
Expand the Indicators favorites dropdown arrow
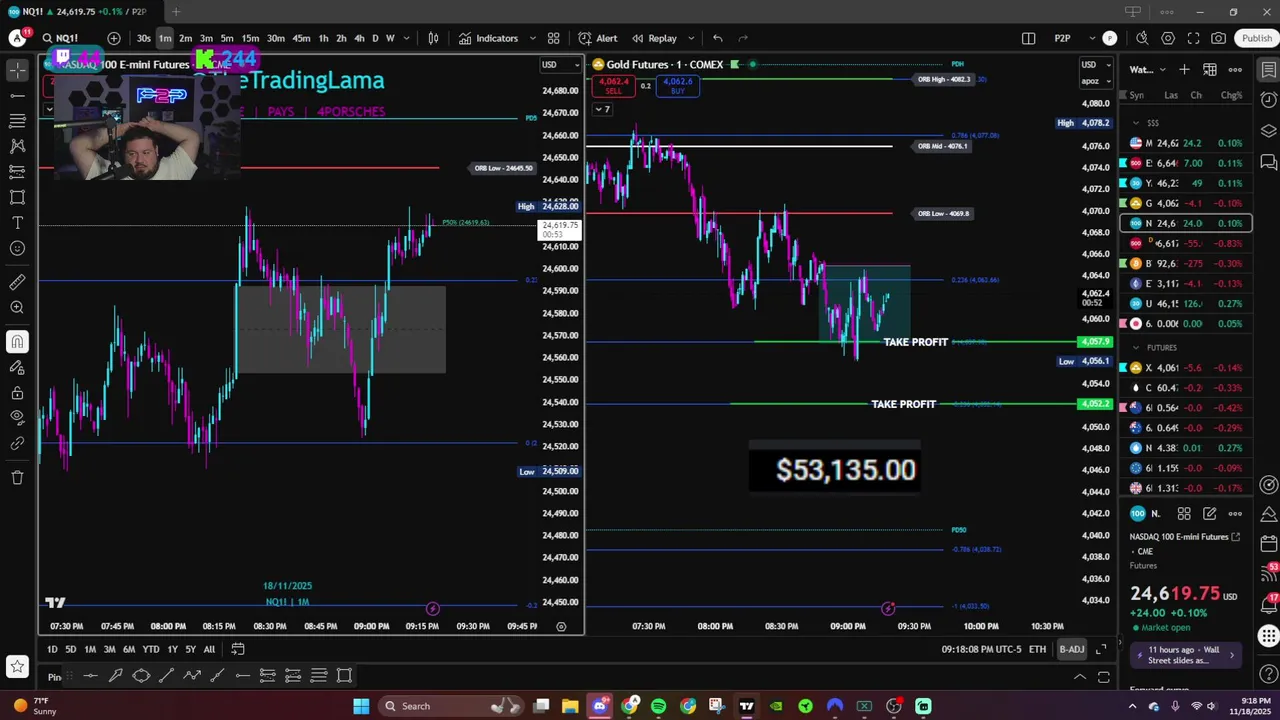coord(532,38)
